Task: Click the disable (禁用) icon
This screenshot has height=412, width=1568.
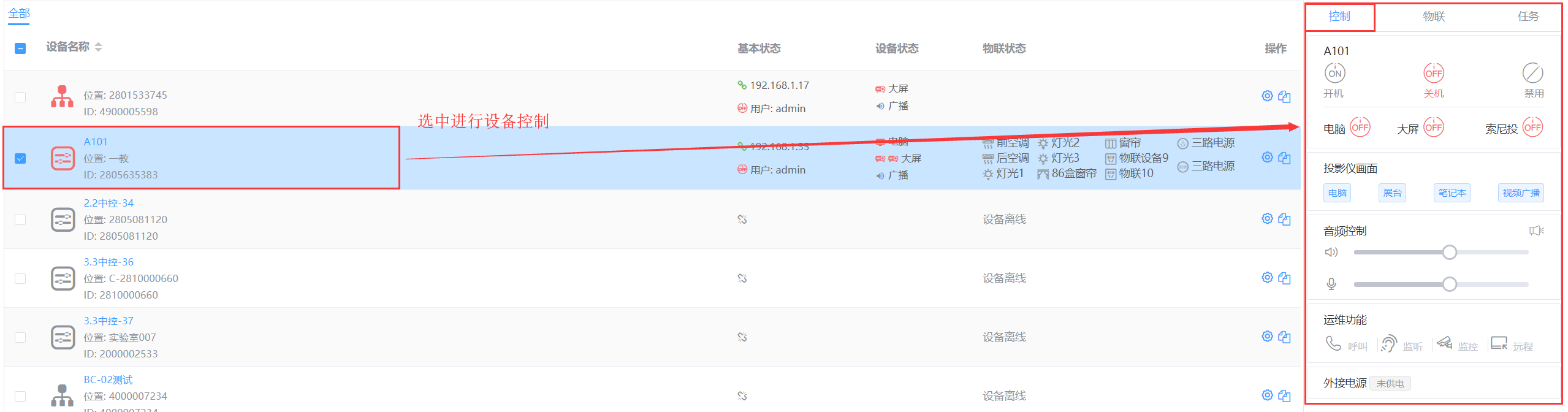Action: [x=1532, y=74]
